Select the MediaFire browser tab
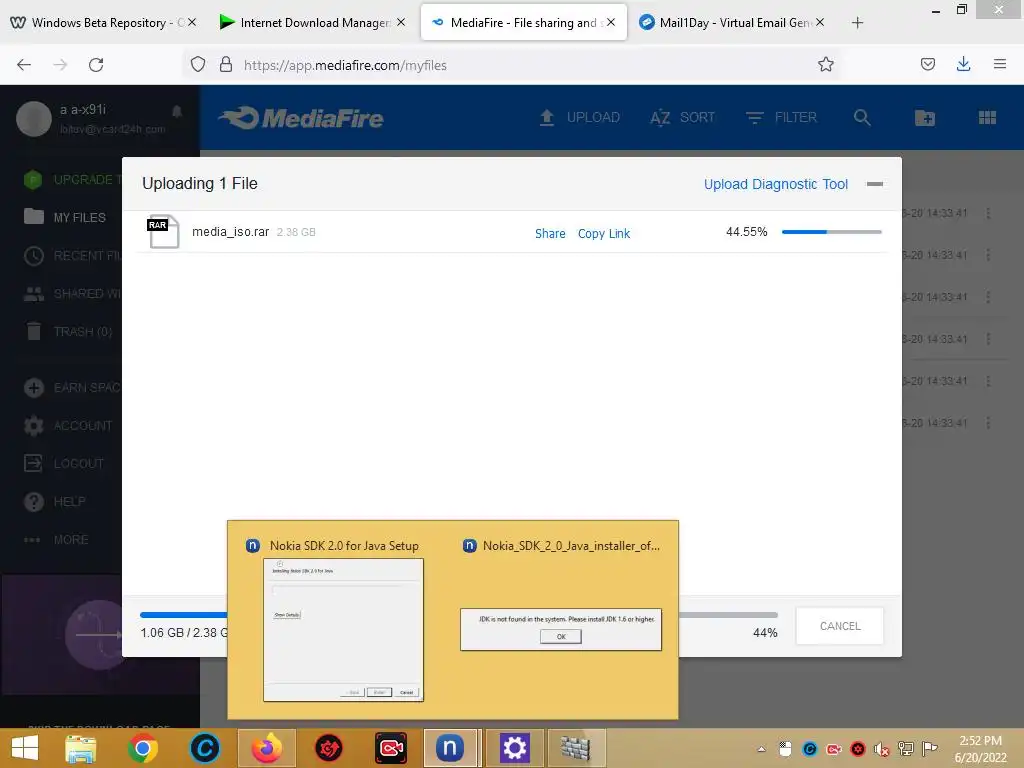 click(523, 22)
